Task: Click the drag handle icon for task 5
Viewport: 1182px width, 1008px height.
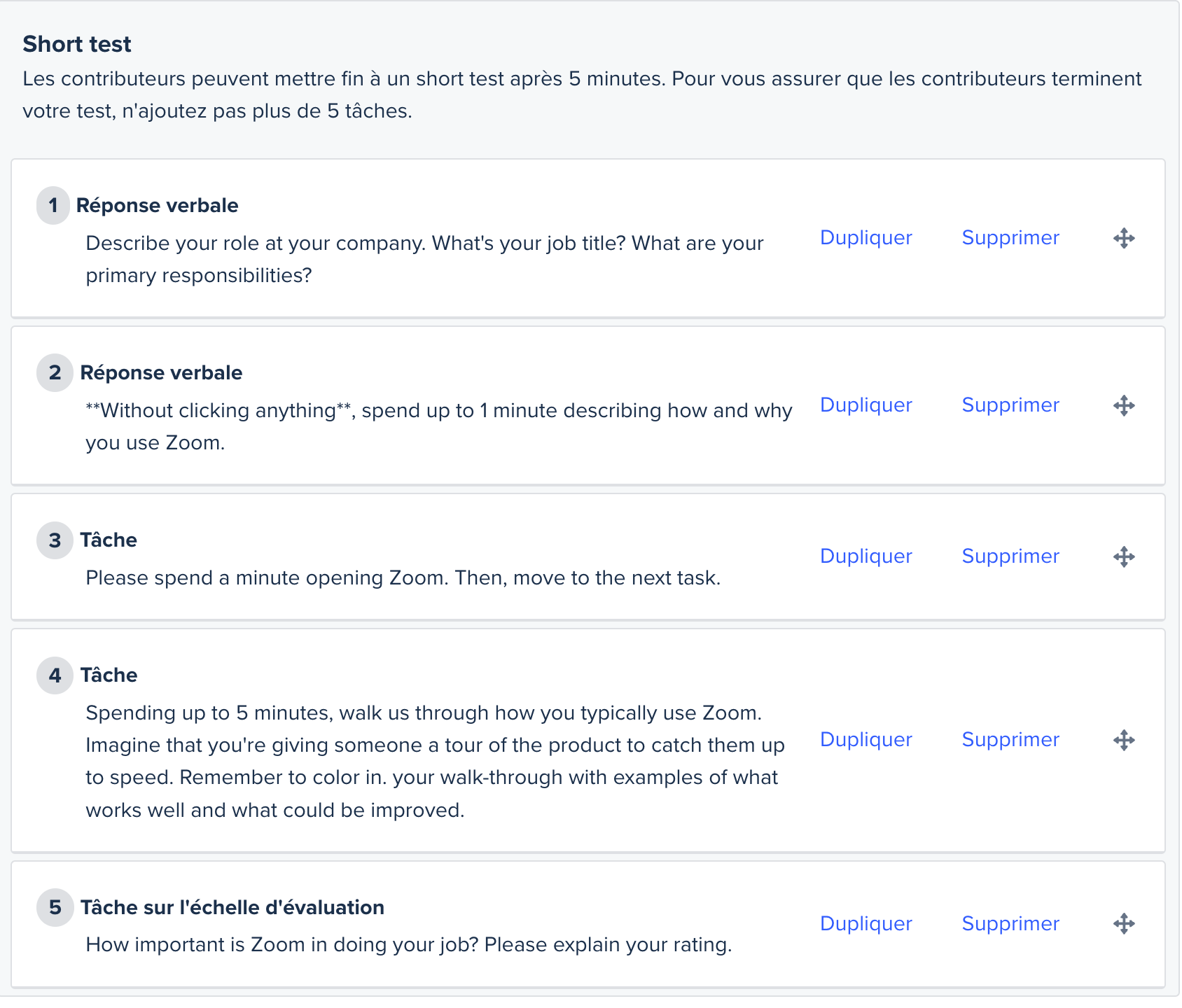Action: coord(1124,923)
